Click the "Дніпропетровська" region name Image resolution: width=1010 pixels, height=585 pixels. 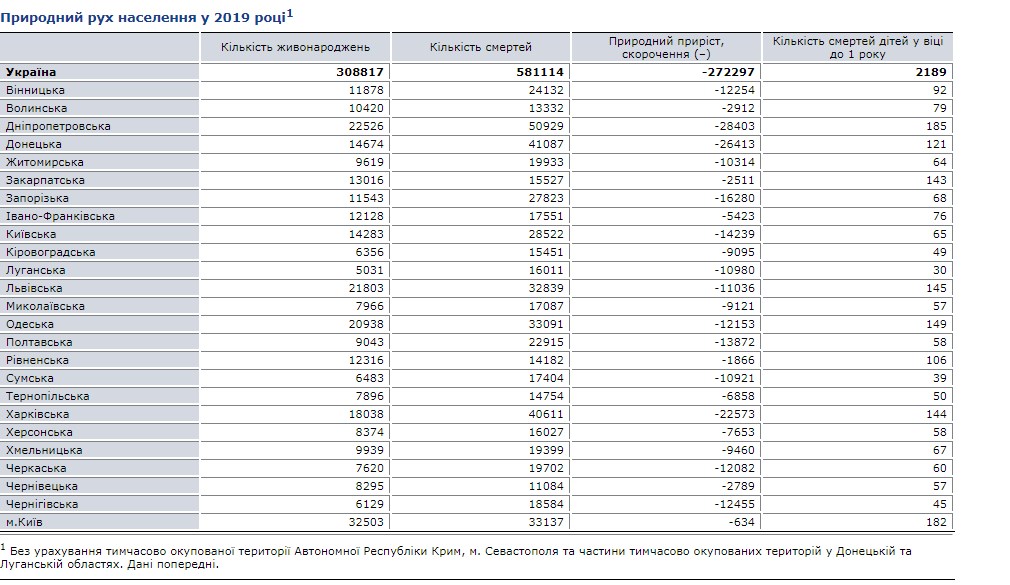(x=58, y=126)
